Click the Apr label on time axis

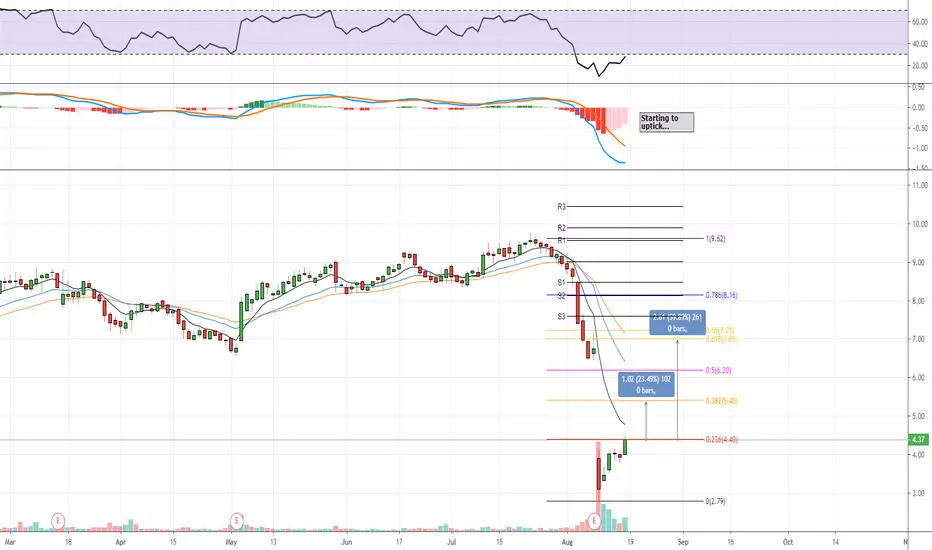121,542
